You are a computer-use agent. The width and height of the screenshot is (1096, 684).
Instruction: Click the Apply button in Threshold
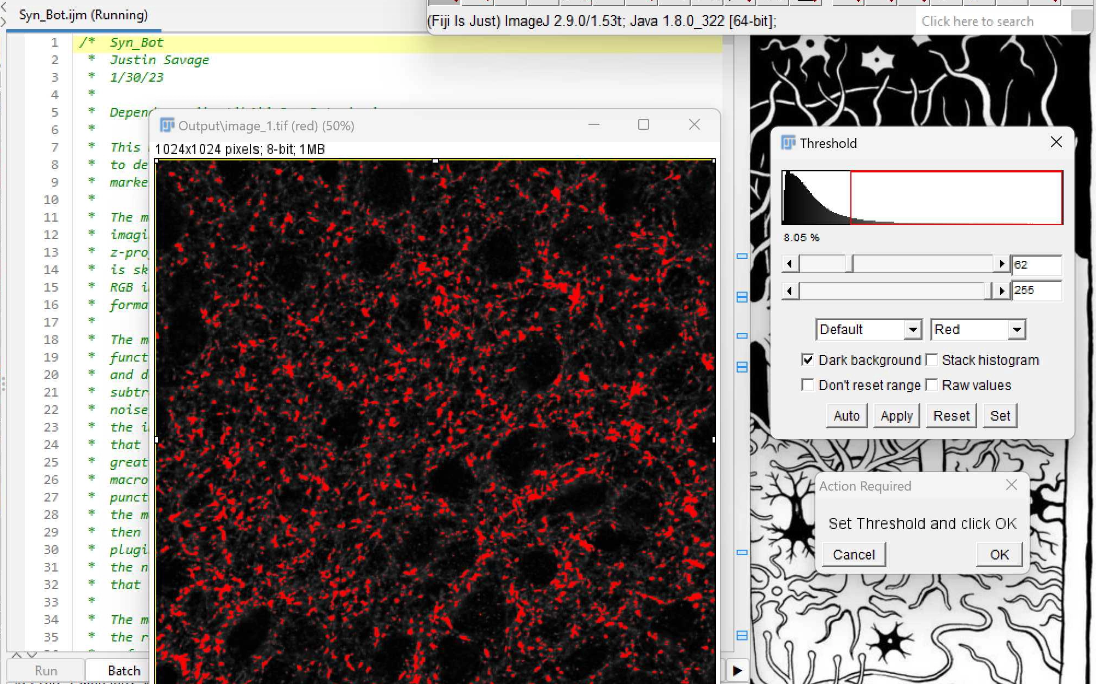896,416
